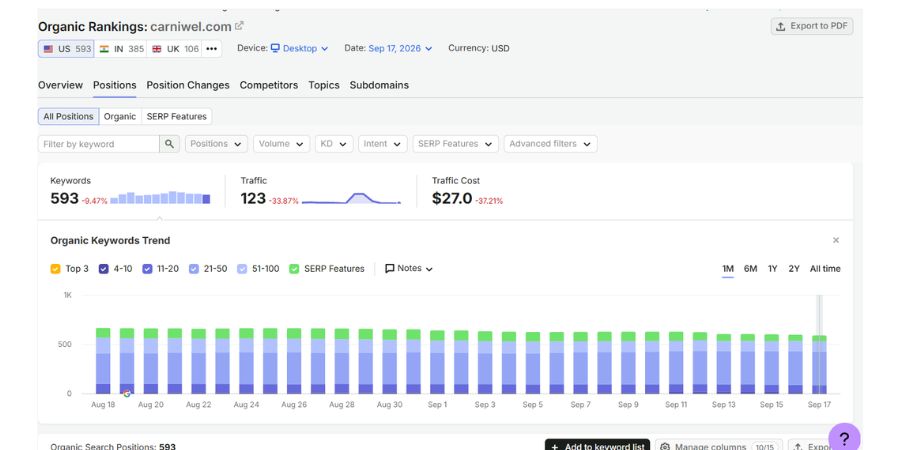
Task: Click the Keywords 593 value
Action: coord(64,199)
